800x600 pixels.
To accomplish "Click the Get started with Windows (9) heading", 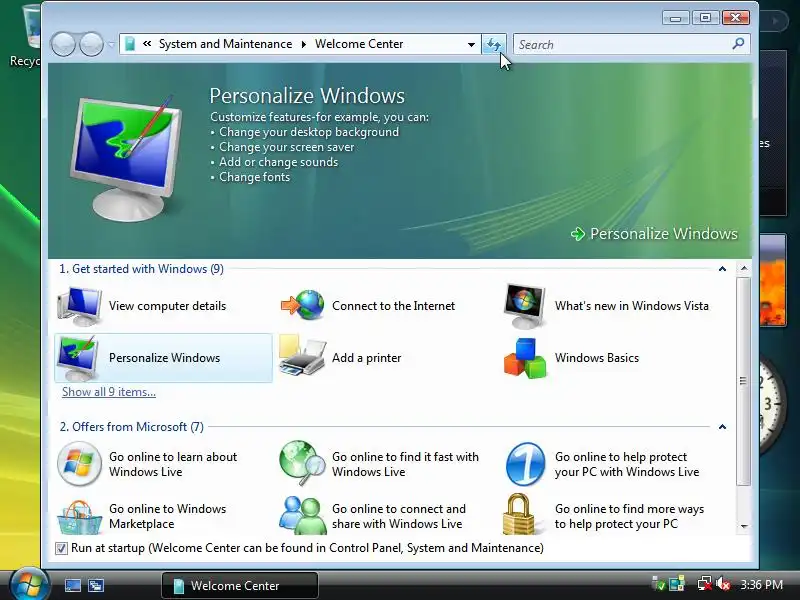I will [x=141, y=269].
